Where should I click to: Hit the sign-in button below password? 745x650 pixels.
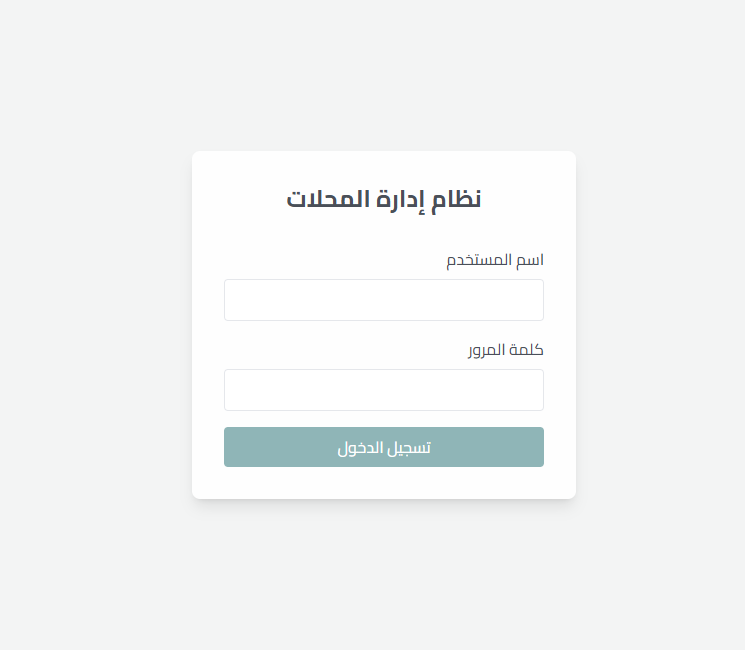383,447
